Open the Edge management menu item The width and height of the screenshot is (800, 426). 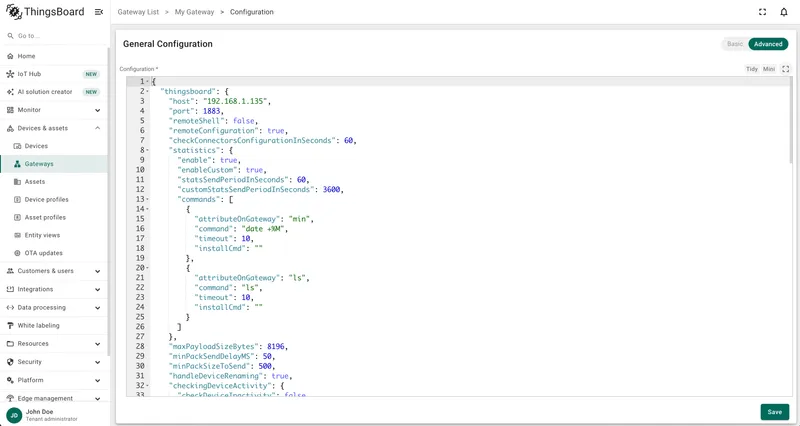(54, 398)
